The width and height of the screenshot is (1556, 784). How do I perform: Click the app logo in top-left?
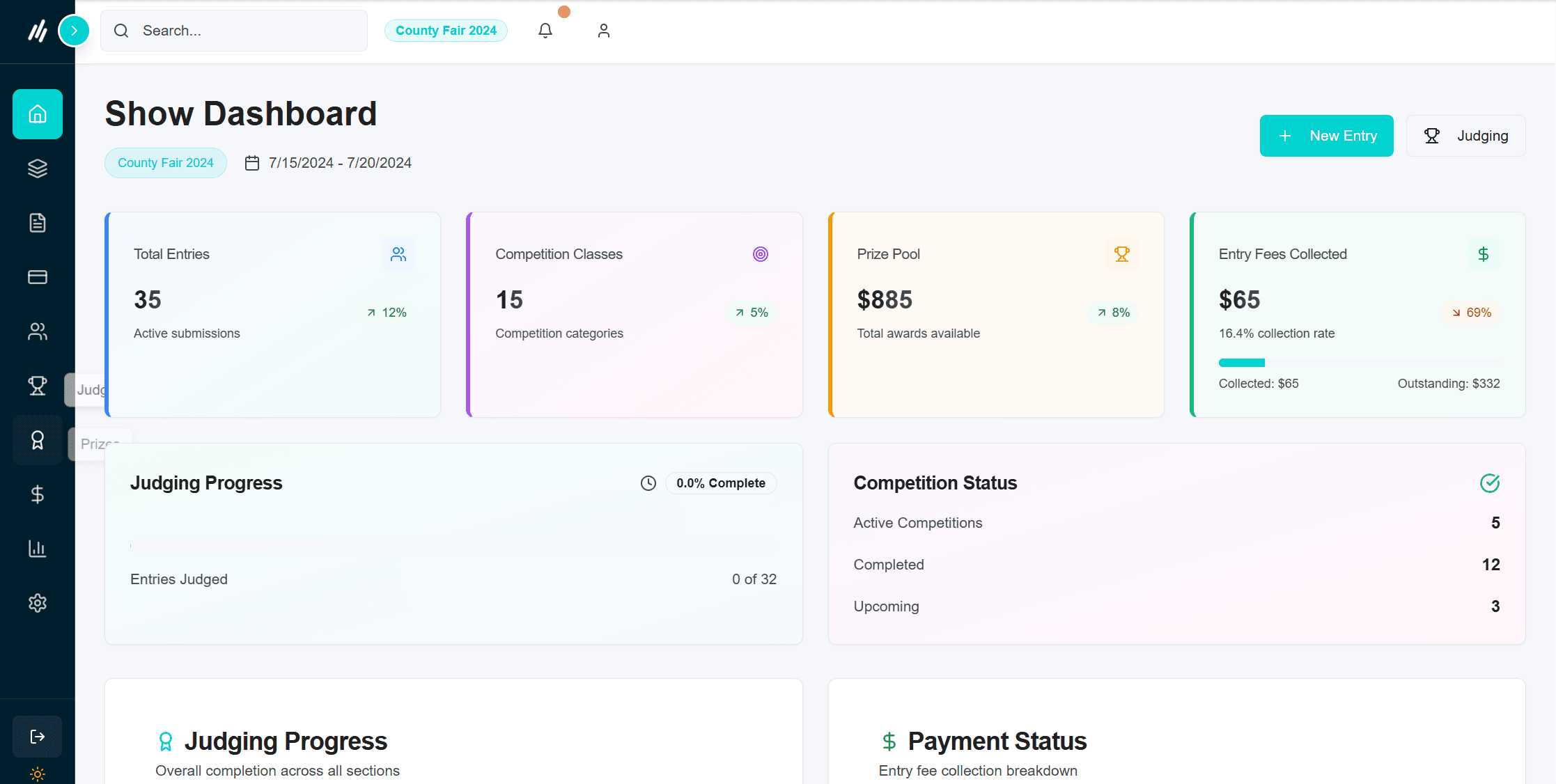coord(38,31)
